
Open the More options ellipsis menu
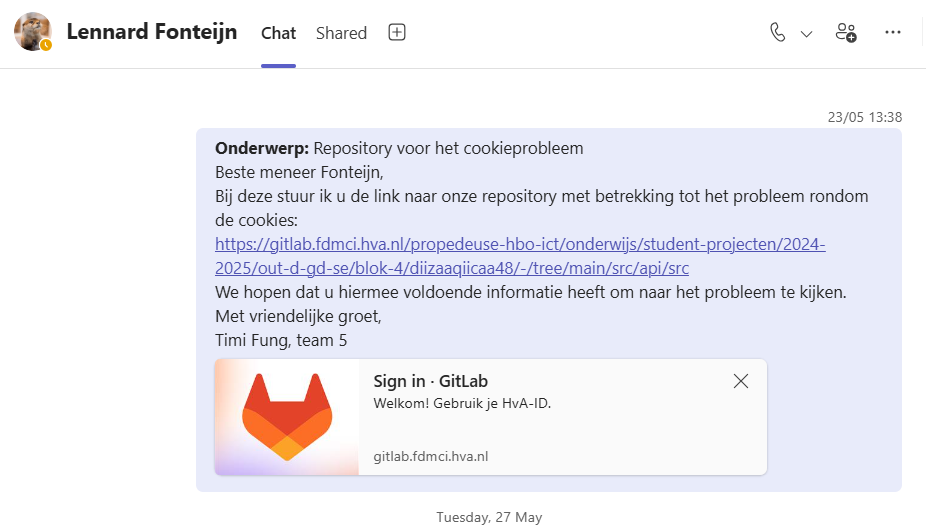[x=893, y=32]
